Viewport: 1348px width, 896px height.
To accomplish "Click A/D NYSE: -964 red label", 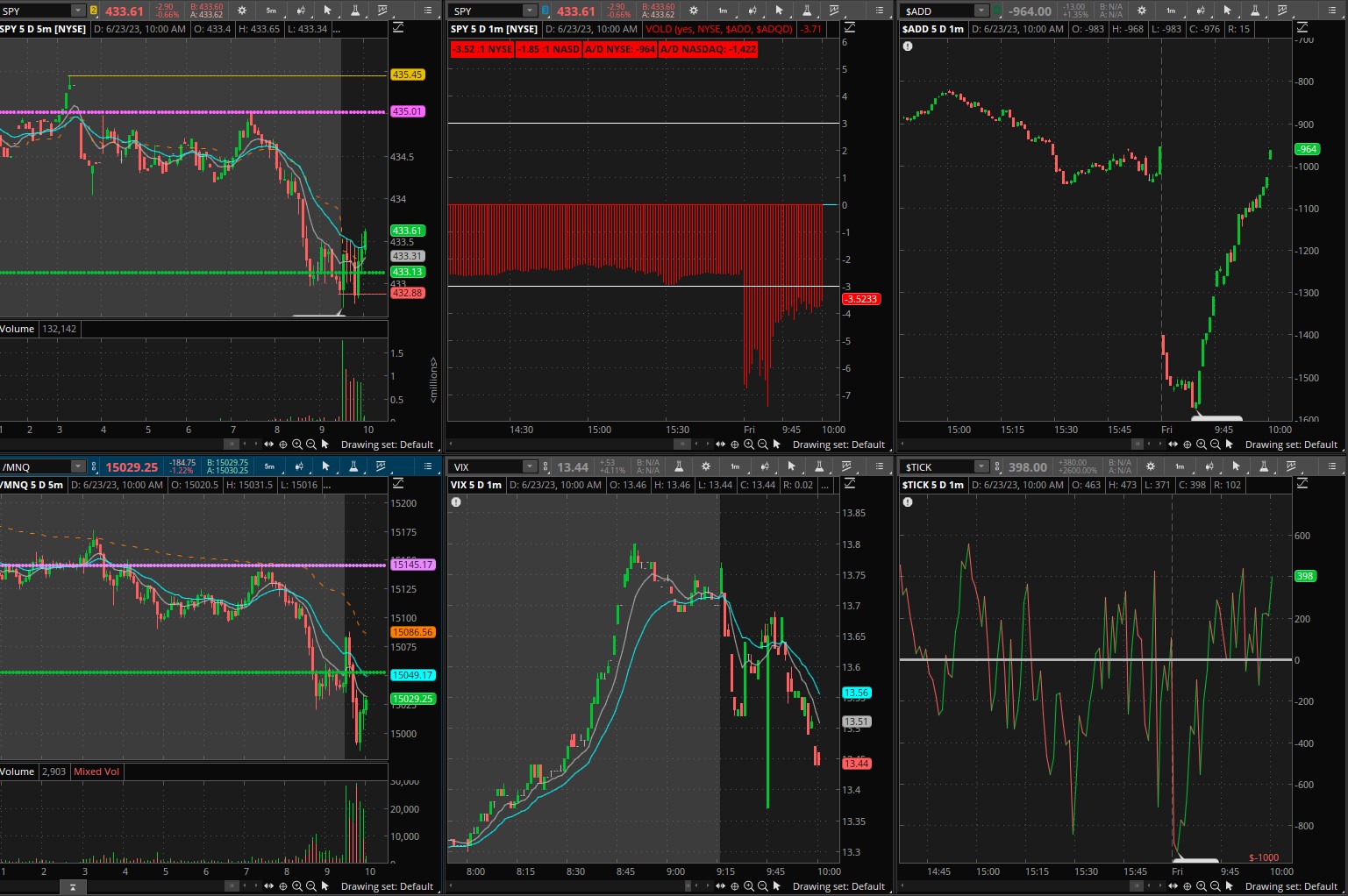I will click(x=620, y=49).
